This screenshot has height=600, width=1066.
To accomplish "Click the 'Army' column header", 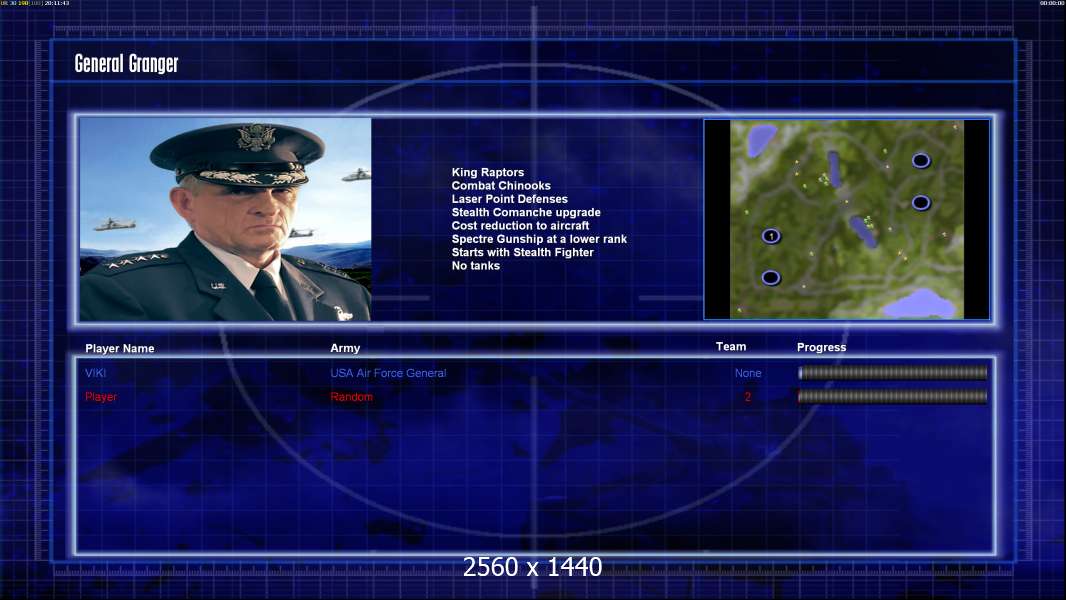I will click(x=345, y=348).
